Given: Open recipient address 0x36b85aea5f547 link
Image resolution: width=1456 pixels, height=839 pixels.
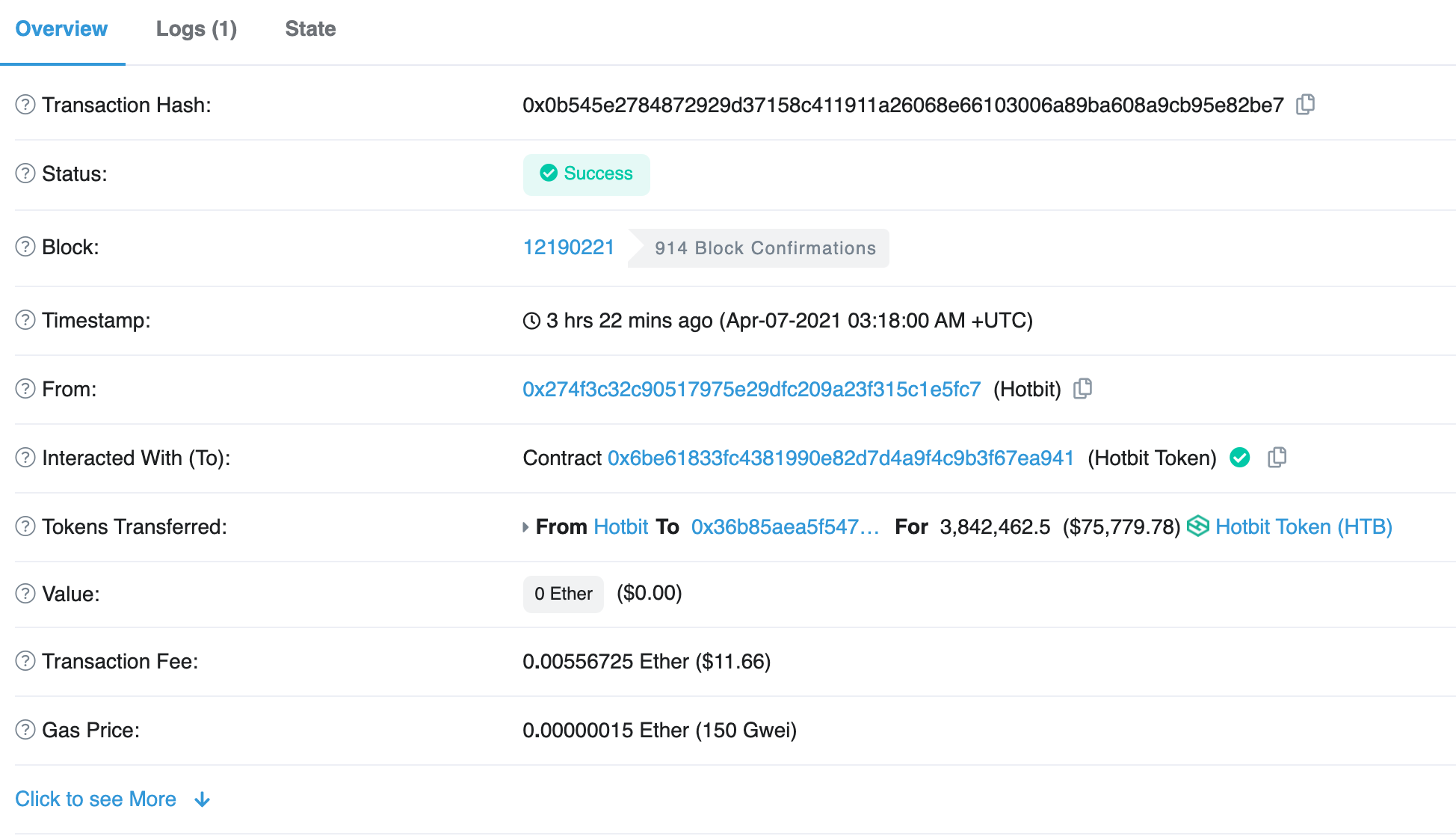Looking at the screenshot, I should [x=785, y=526].
